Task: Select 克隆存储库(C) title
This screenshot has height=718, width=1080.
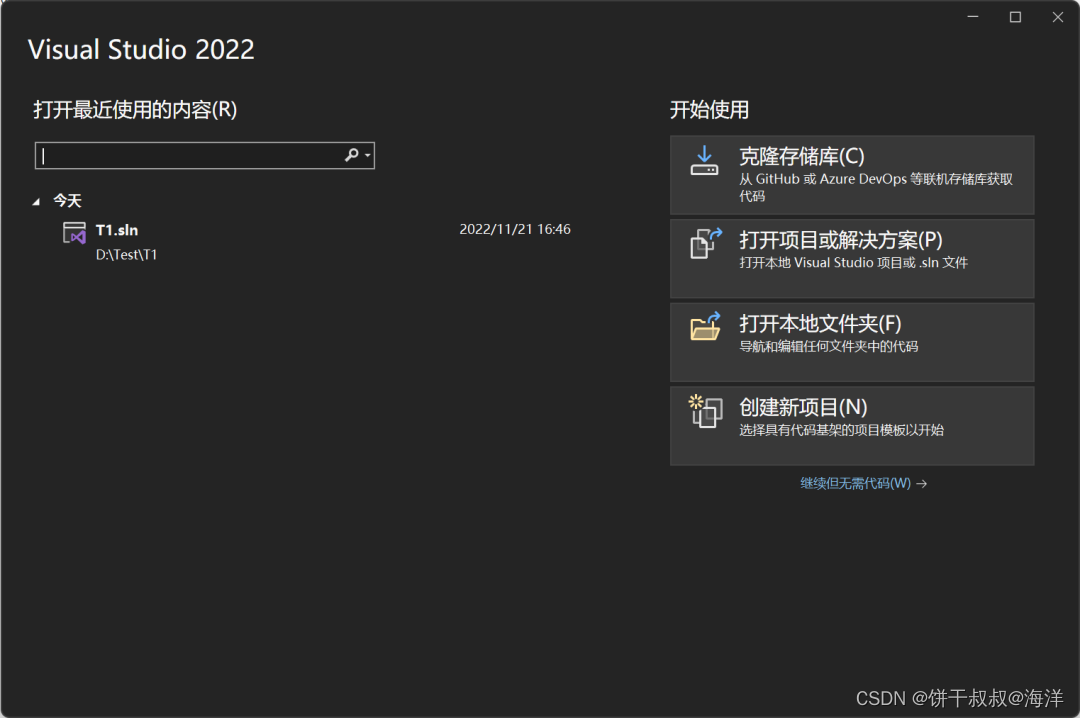Action: coord(802,156)
